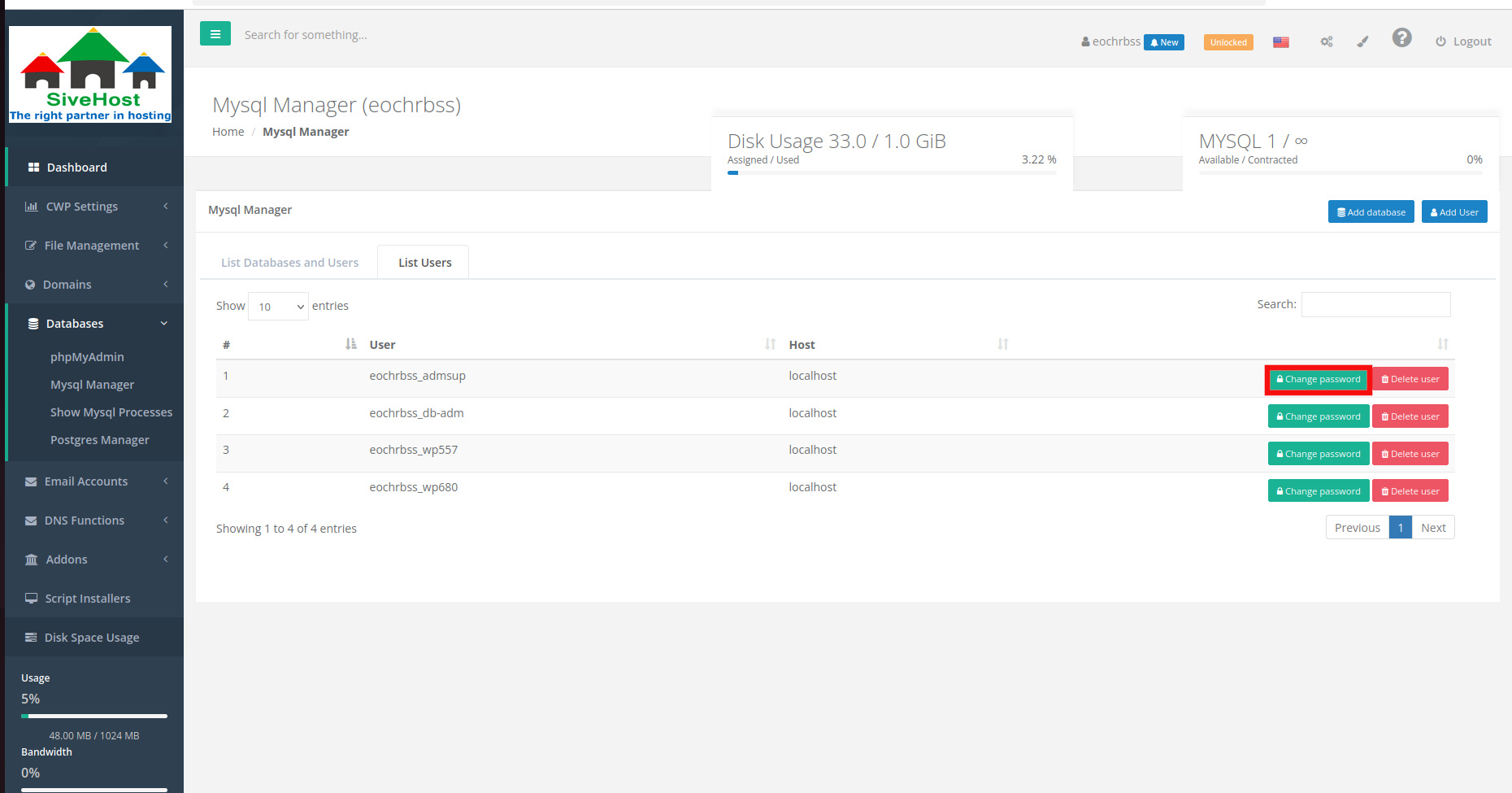
Task: Log out using the Logout link
Action: (x=1463, y=41)
